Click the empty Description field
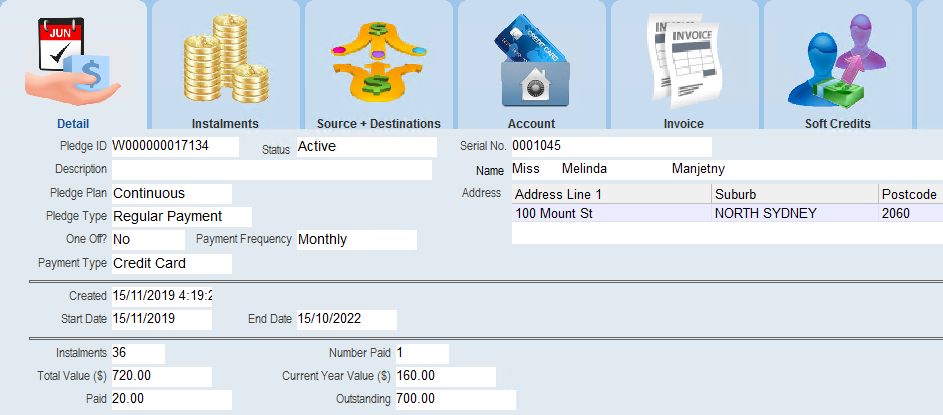Screen dimensions: 943x415 (x=272, y=170)
